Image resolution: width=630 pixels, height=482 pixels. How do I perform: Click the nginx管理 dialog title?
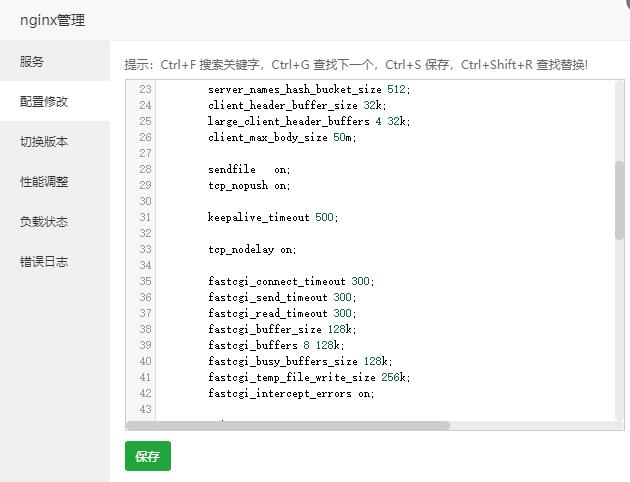52,20
